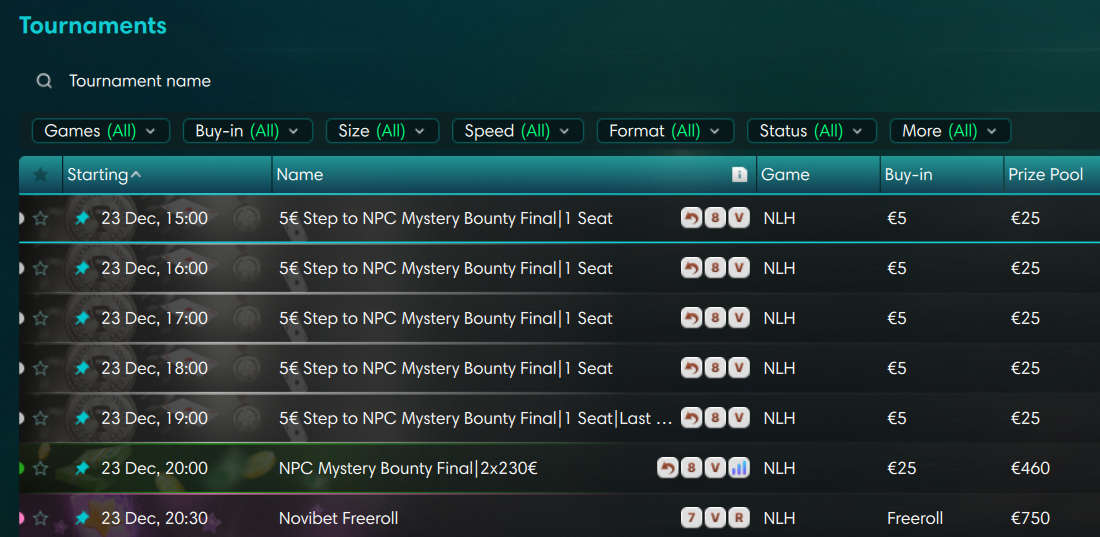Favorite the 23 Dec 15:00 tournament star
The width and height of the screenshot is (1100, 537).
coord(40,218)
